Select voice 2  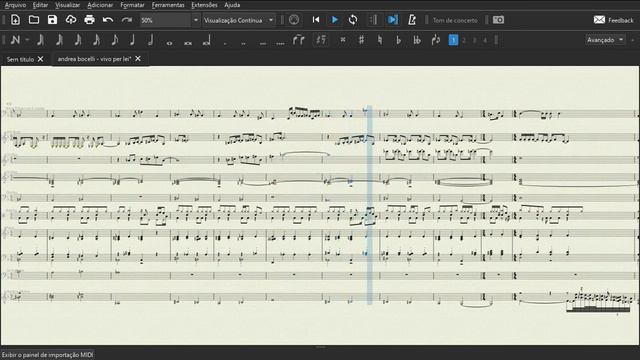pos(464,40)
